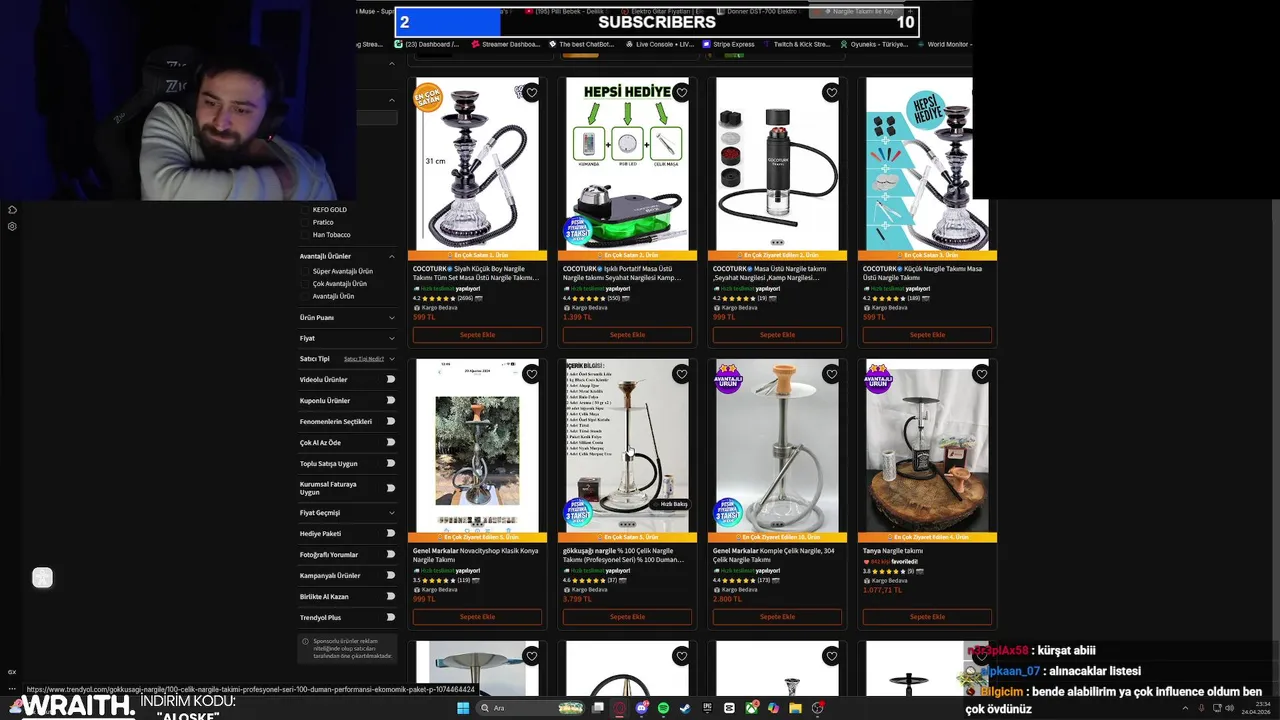1280x720 pixels.
Task: Open Live Console bookmark
Action: point(658,44)
